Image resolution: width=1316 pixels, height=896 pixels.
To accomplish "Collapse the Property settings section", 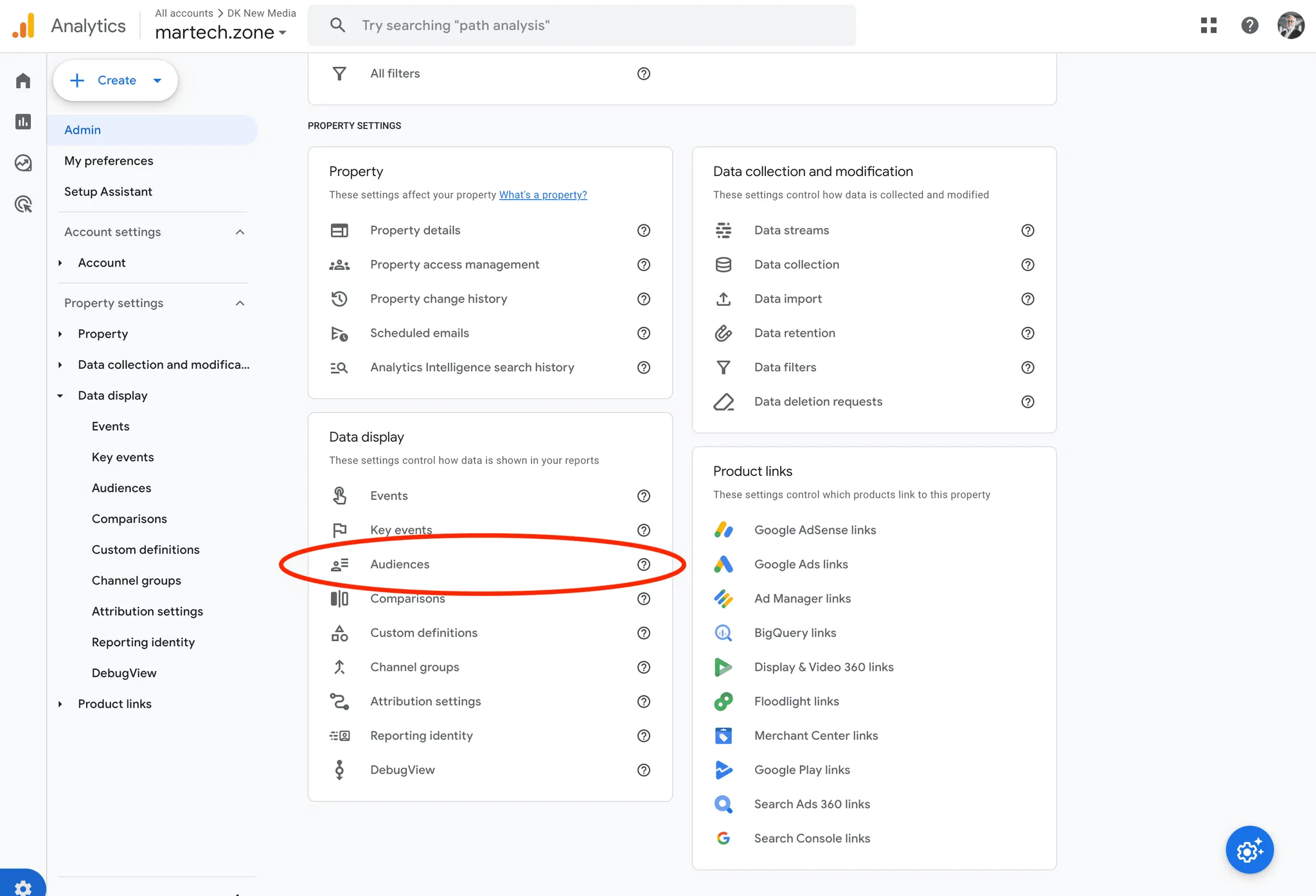I will pos(240,303).
